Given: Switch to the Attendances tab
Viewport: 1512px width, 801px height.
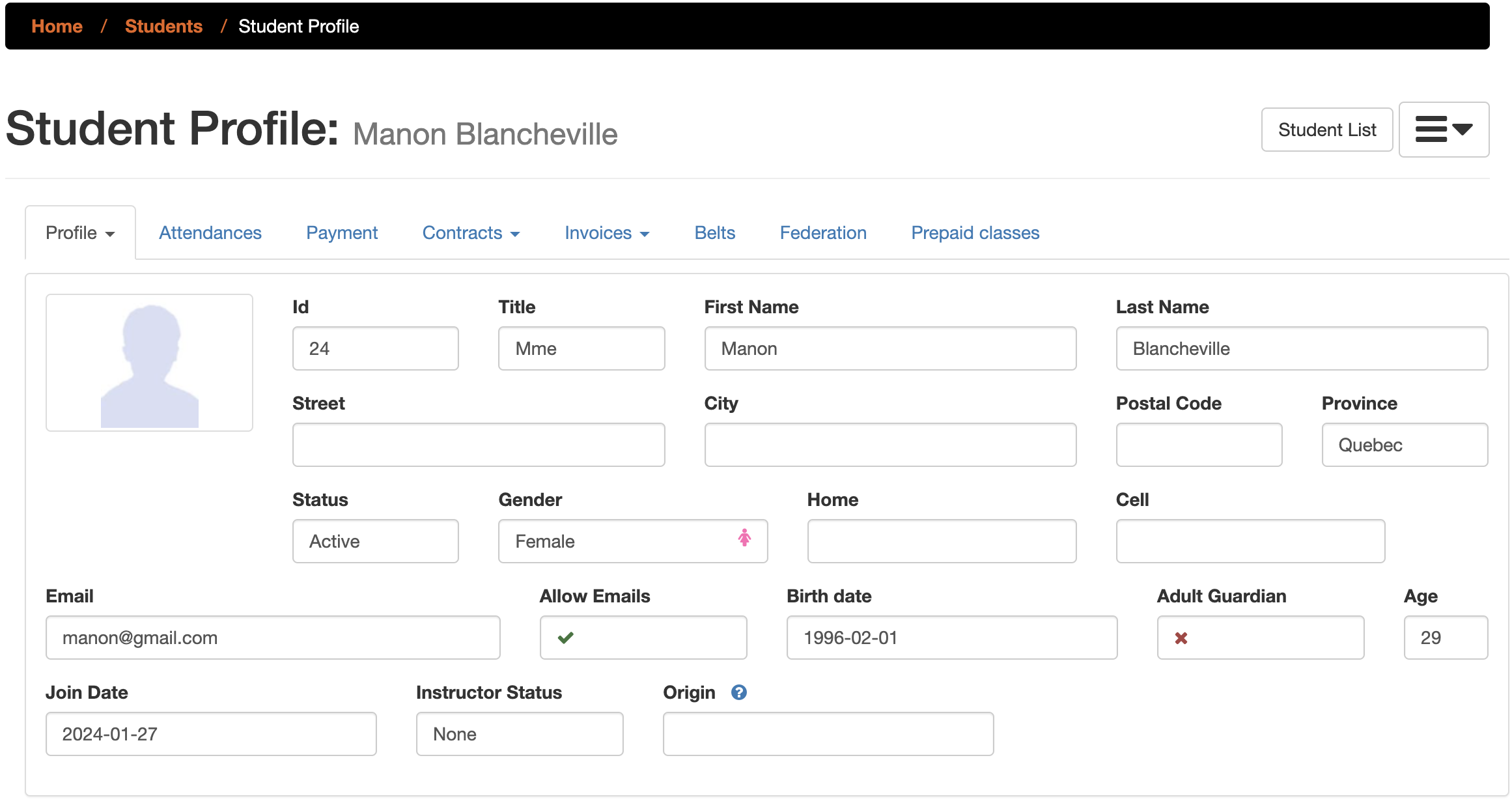Looking at the screenshot, I should (210, 233).
